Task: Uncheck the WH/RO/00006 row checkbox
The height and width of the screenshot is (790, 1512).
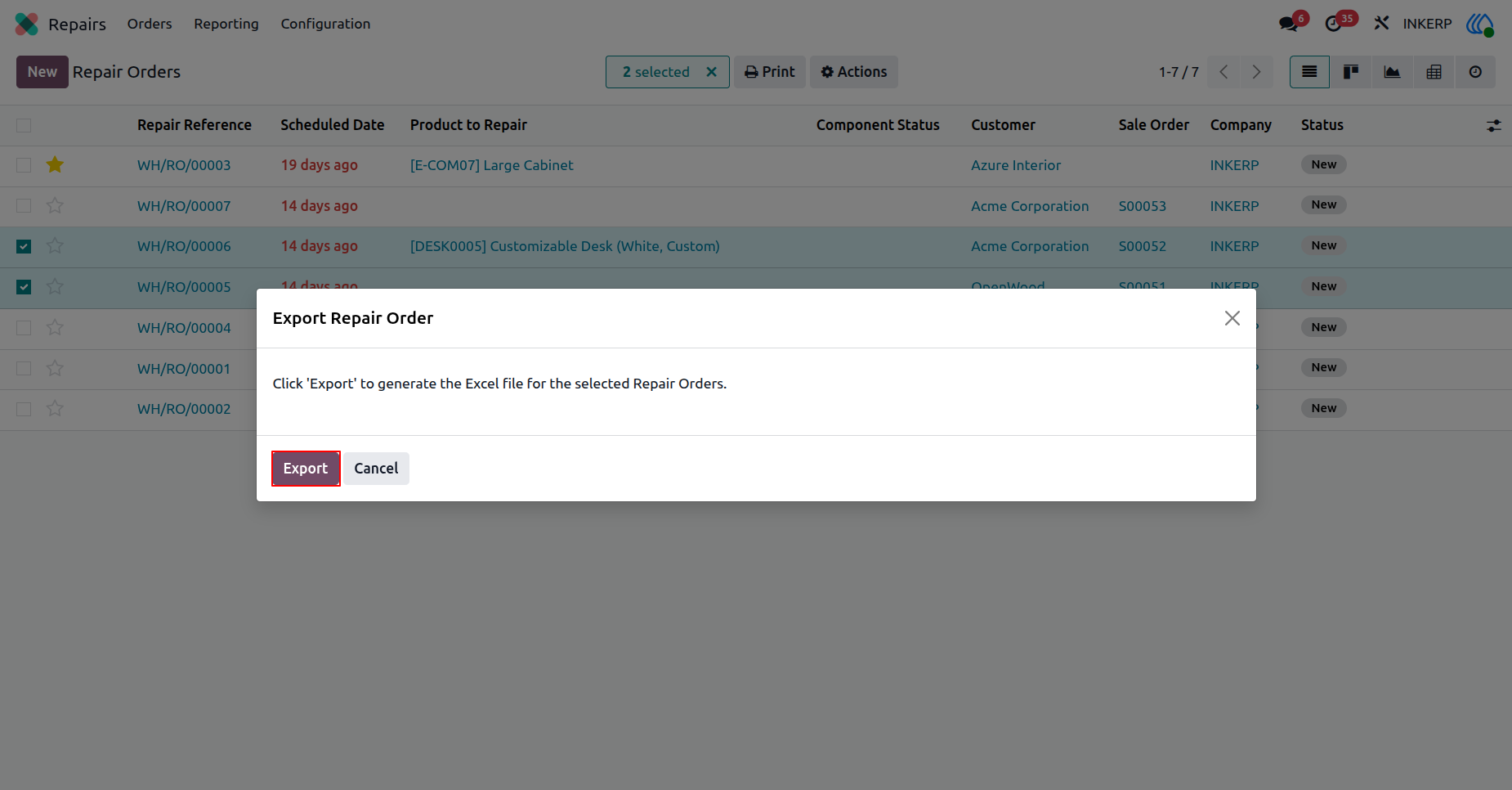Action: (24, 246)
